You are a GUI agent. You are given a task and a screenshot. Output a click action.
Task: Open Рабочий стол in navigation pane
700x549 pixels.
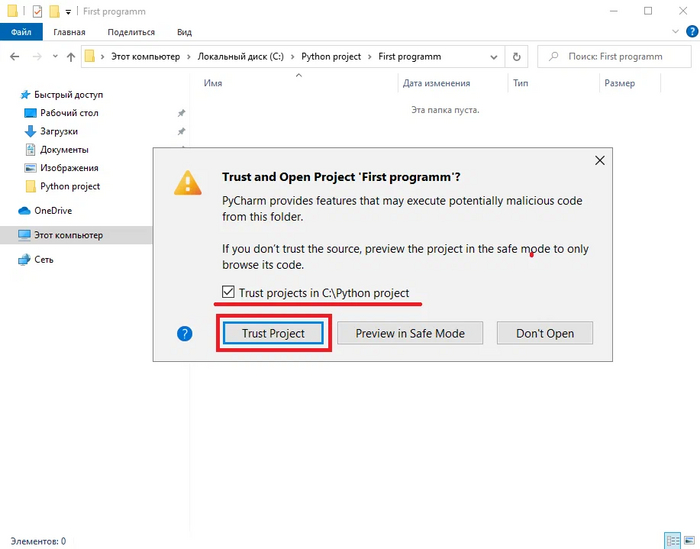pos(69,113)
